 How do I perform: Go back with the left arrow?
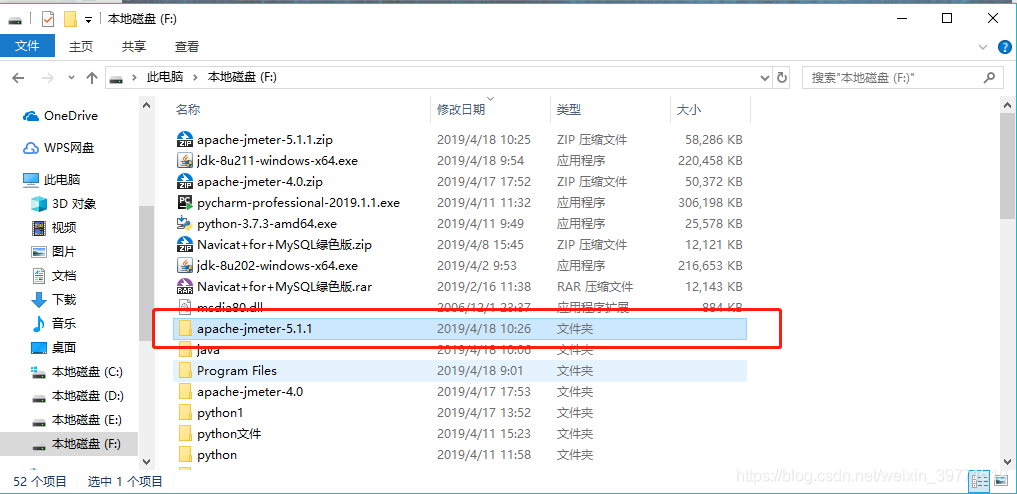[x=18, y=78]
